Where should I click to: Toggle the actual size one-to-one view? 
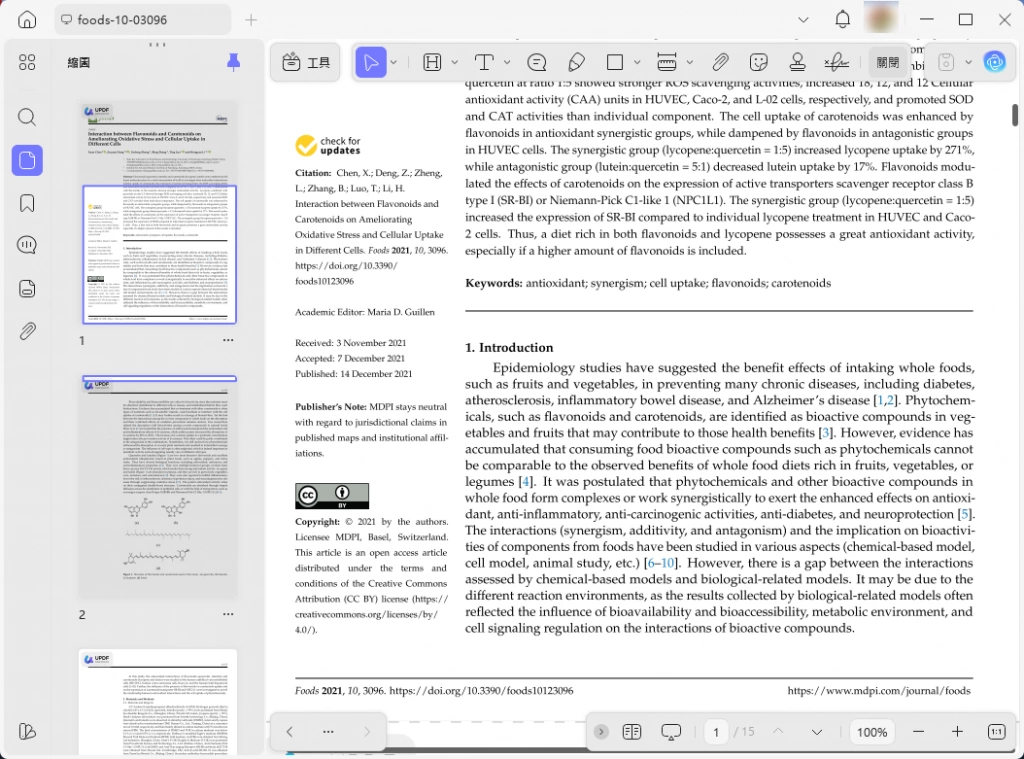(x=997, y=732)
